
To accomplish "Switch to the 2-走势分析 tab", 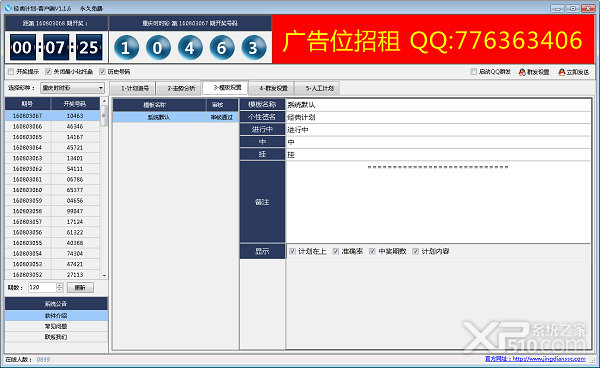I will pyautogui.click(x=179, y=88).
